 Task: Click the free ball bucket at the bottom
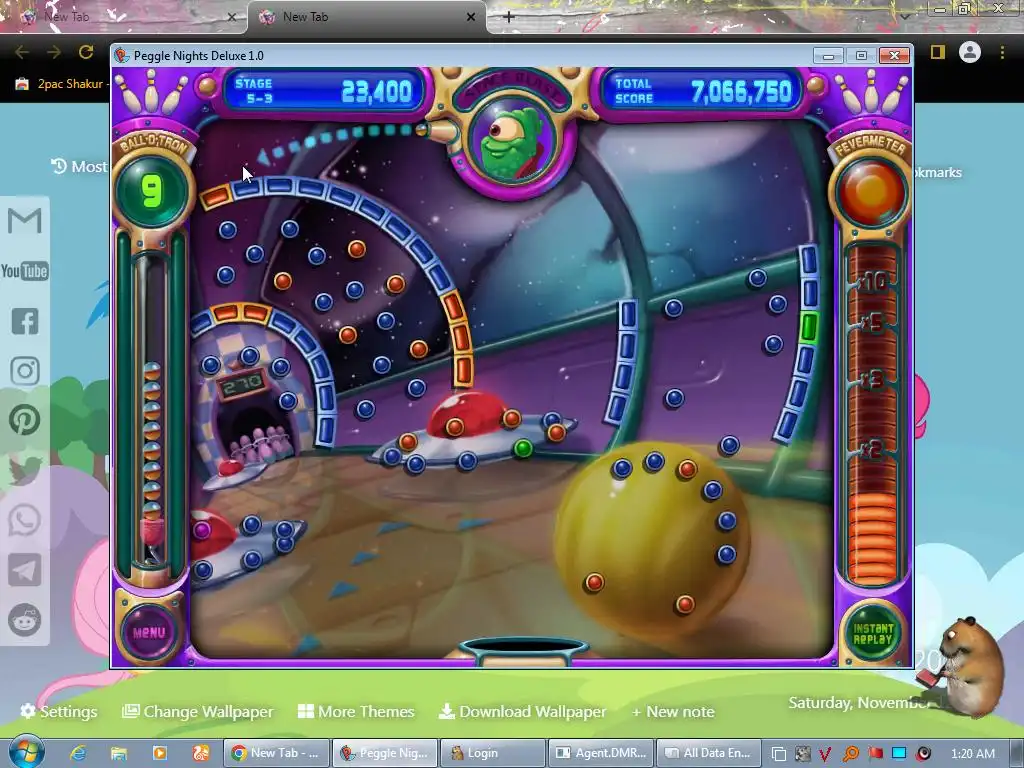click(x=523, y=650)
